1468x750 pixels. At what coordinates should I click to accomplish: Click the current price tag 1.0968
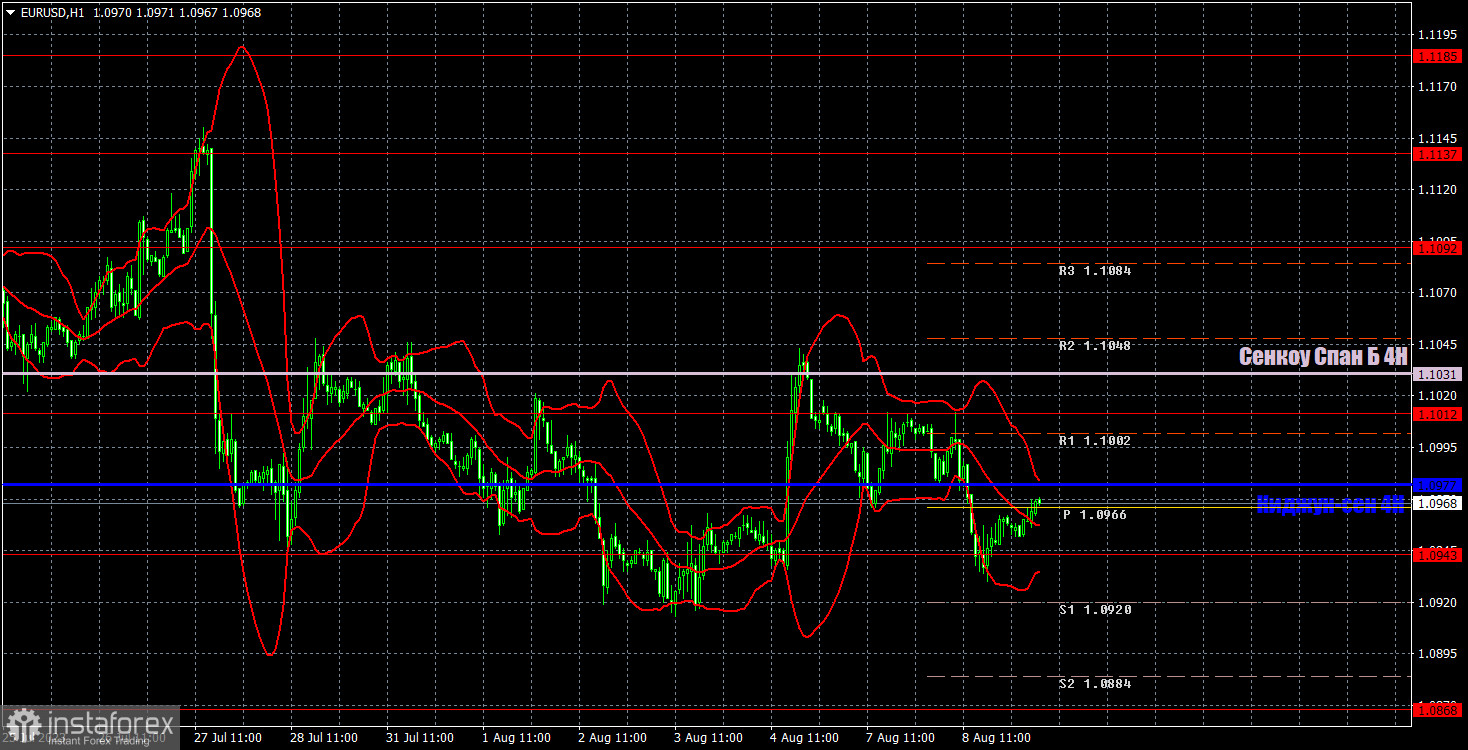[1438, 503]
